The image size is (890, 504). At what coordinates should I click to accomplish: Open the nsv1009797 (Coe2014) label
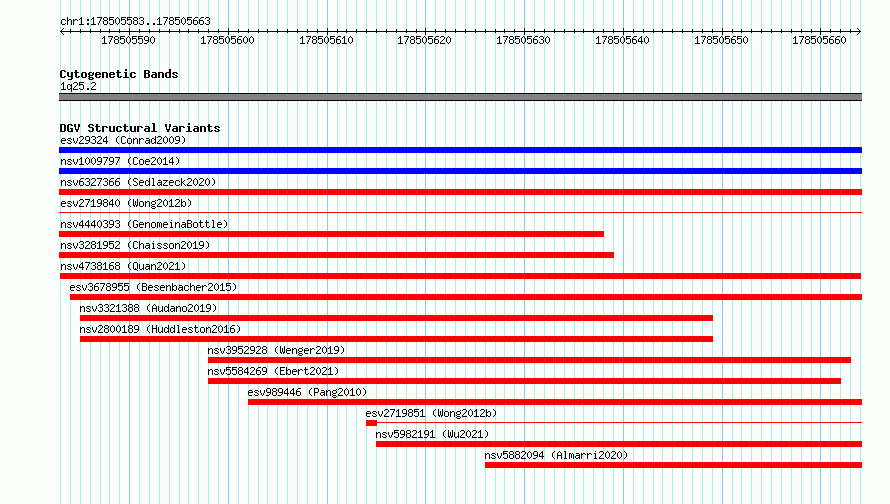point(120,161)
